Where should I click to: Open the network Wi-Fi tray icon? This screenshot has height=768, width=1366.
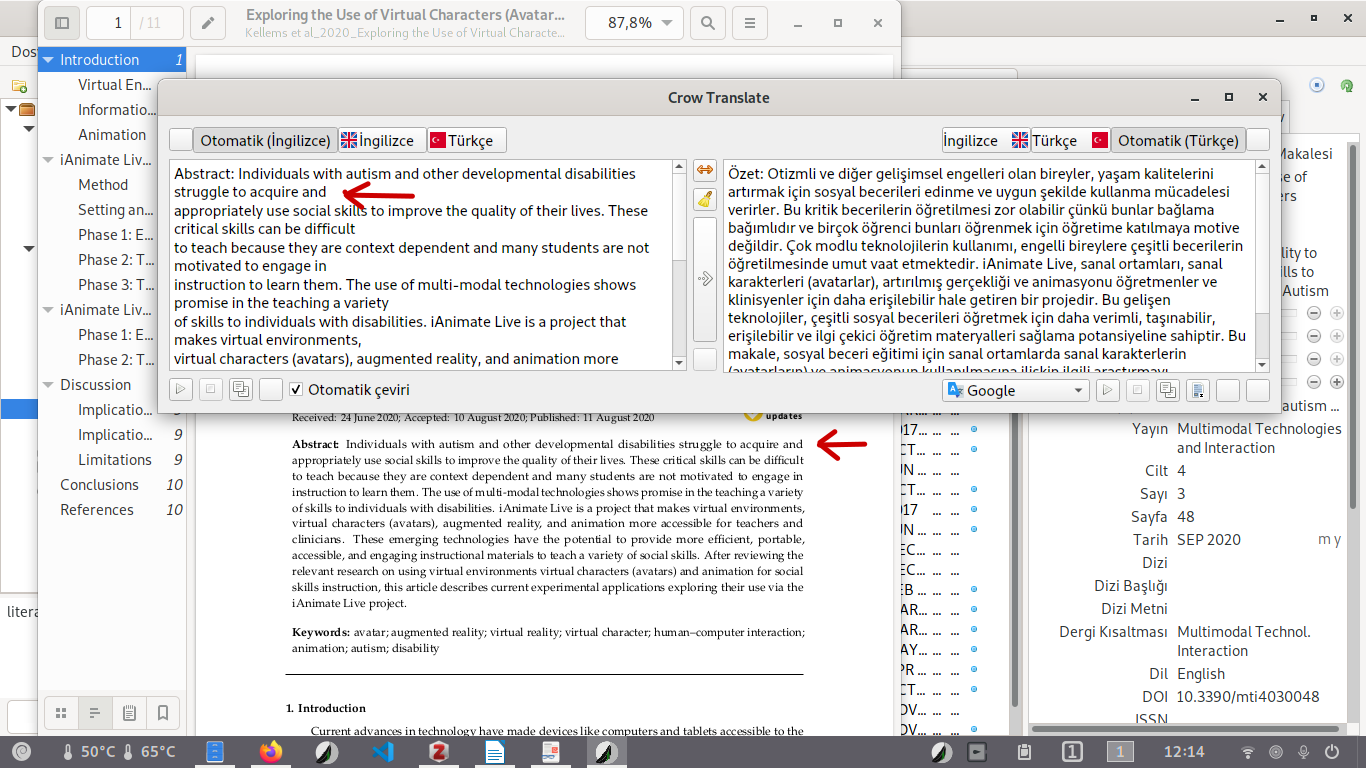[x=1248, y=752]
